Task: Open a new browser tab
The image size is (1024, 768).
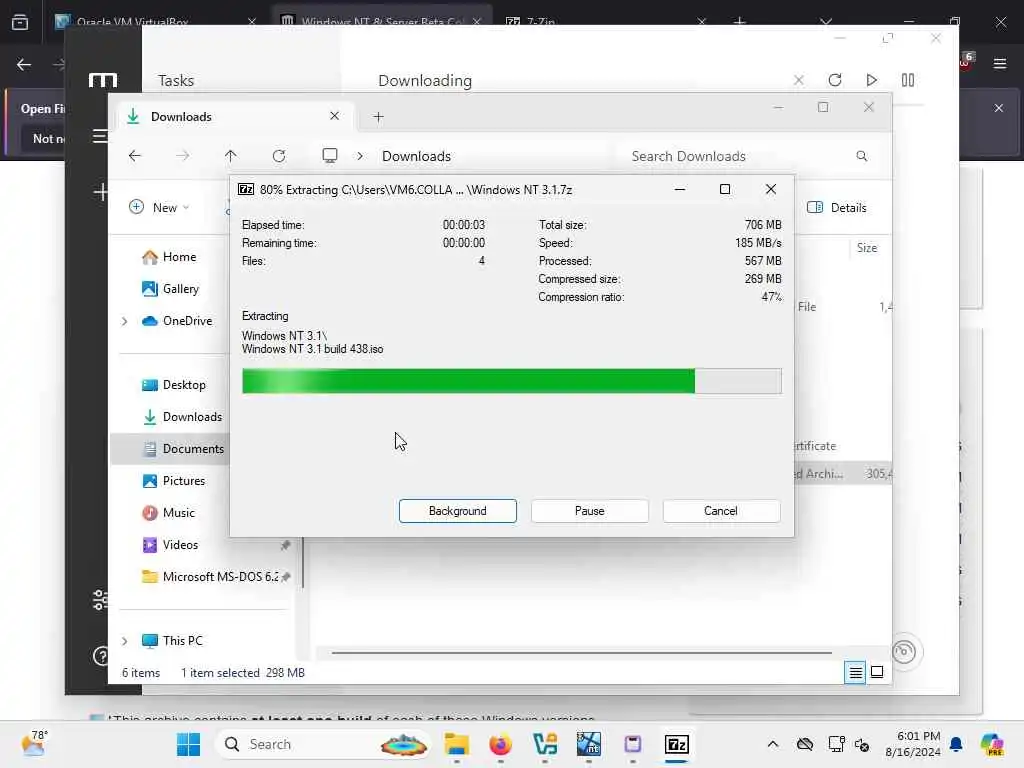Action: click(x=739, y=22)
